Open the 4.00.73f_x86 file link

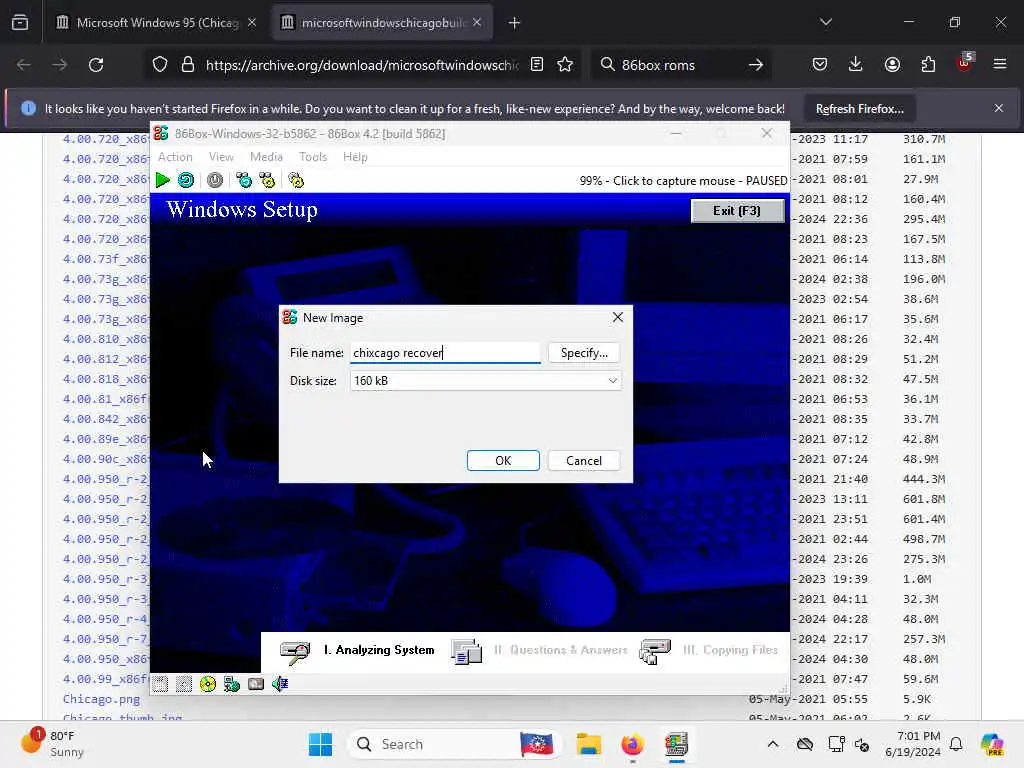point(105,259)
